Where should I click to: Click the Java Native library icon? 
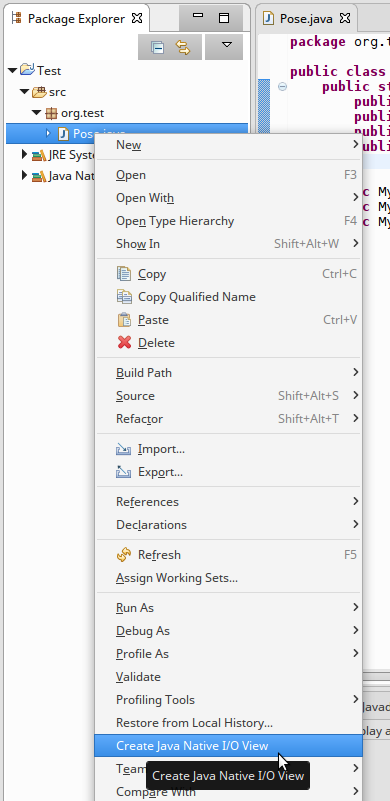coord(39,176)
